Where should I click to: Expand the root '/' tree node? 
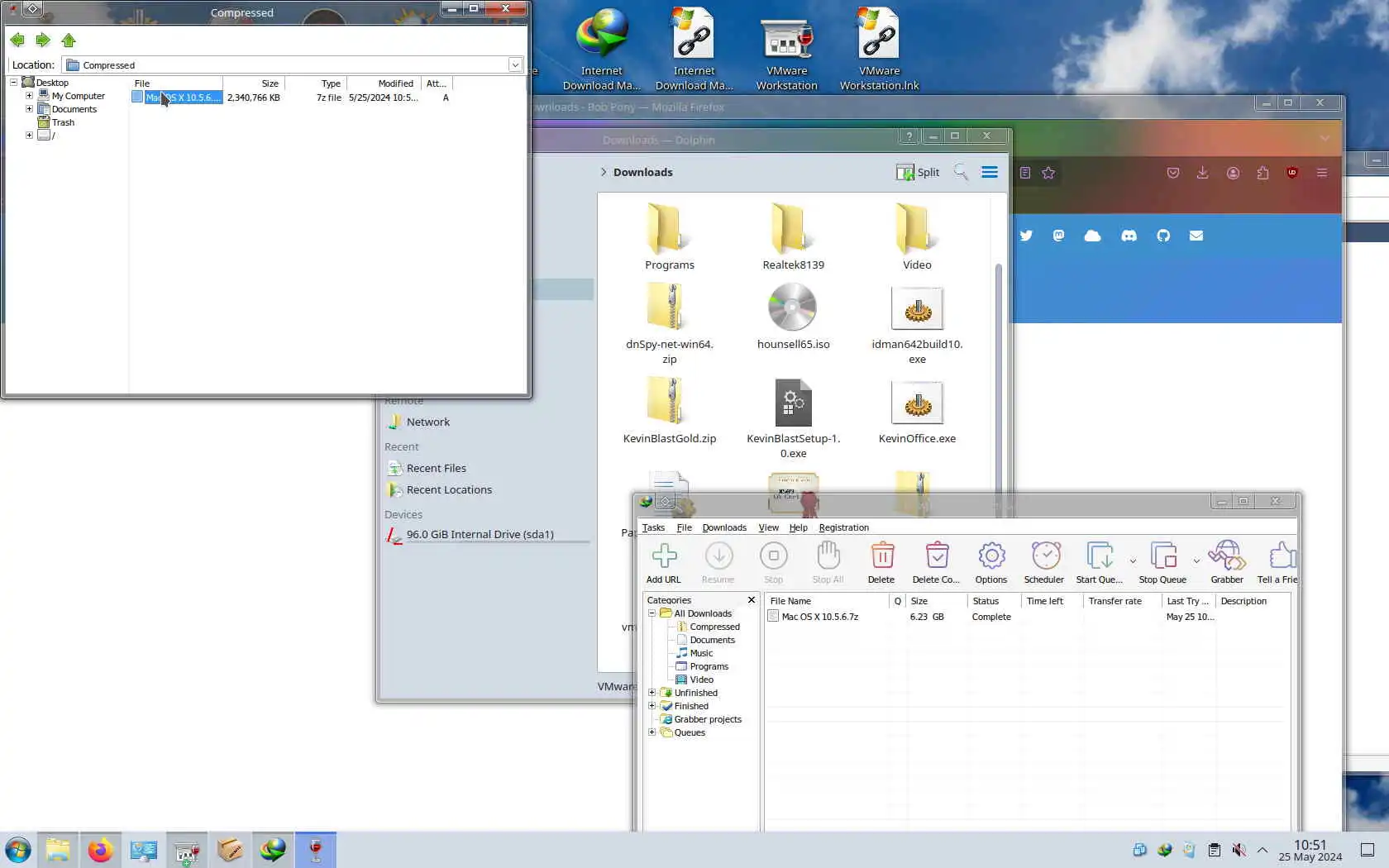coord(29,136)
